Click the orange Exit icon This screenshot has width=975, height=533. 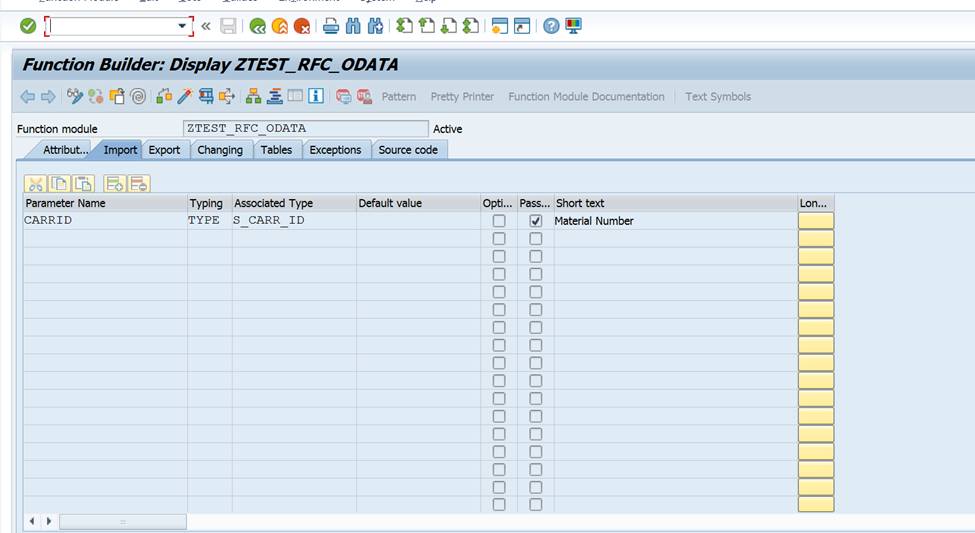[280, 26]
